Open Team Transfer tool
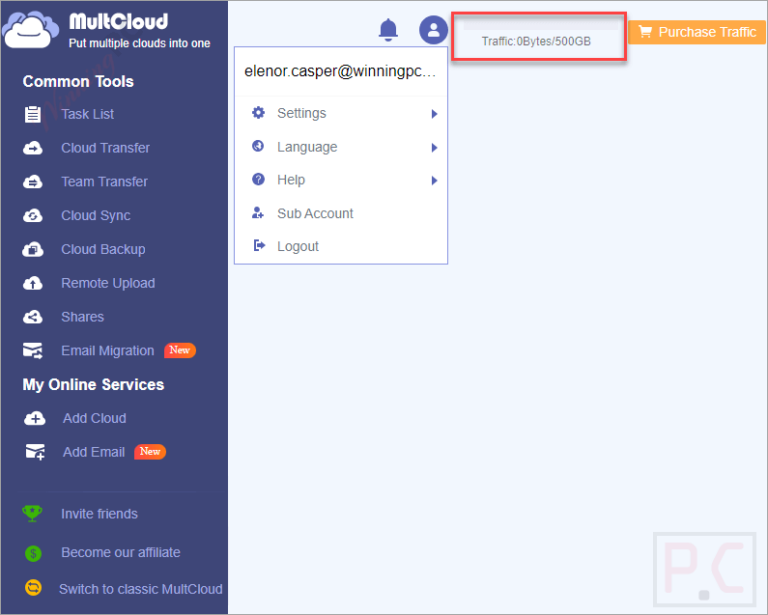 (104, 182)
